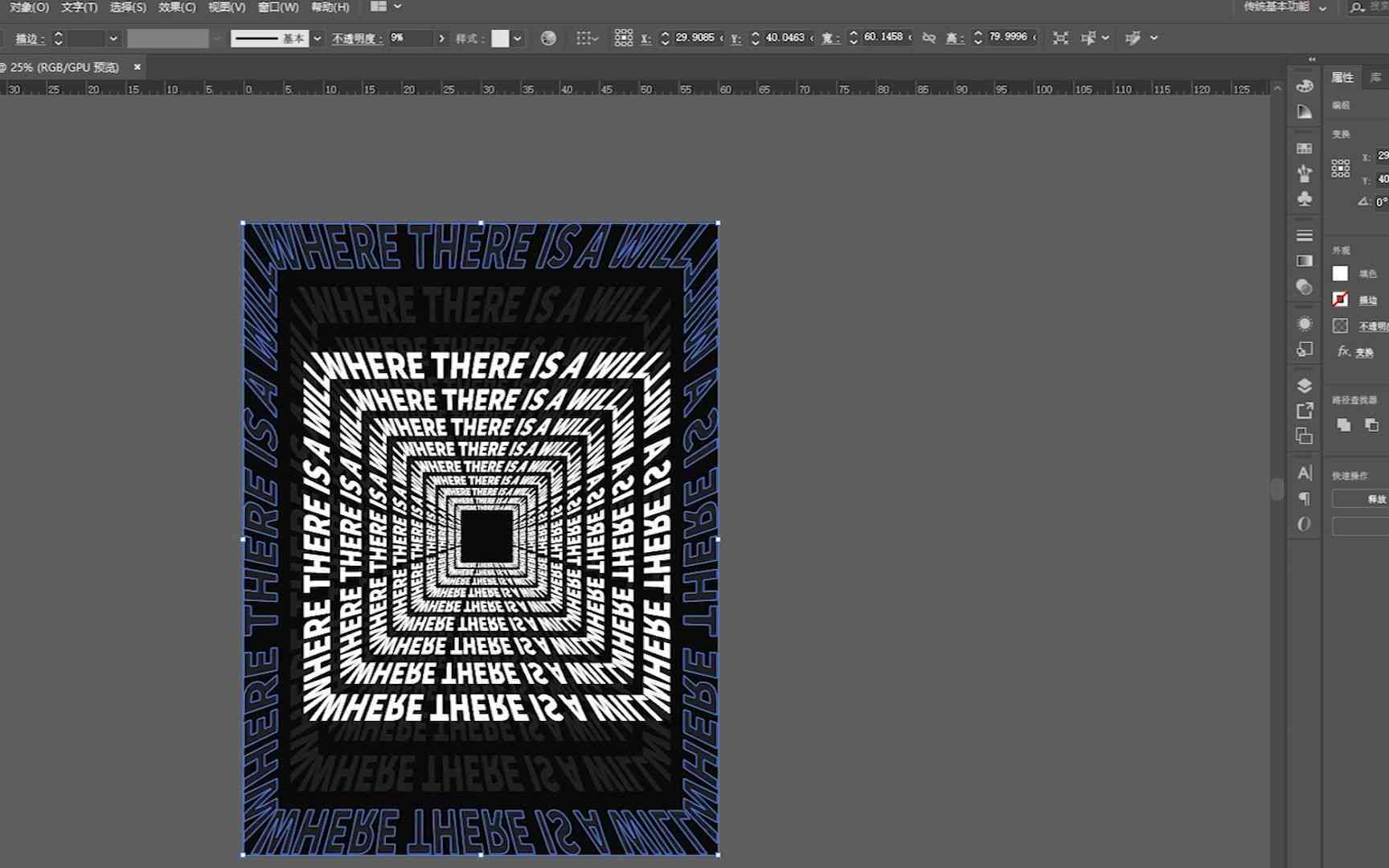Open the 传统基本功能 workspace switcher
This screenshot has width=1389, height=868.
[x=1285, y=6]
